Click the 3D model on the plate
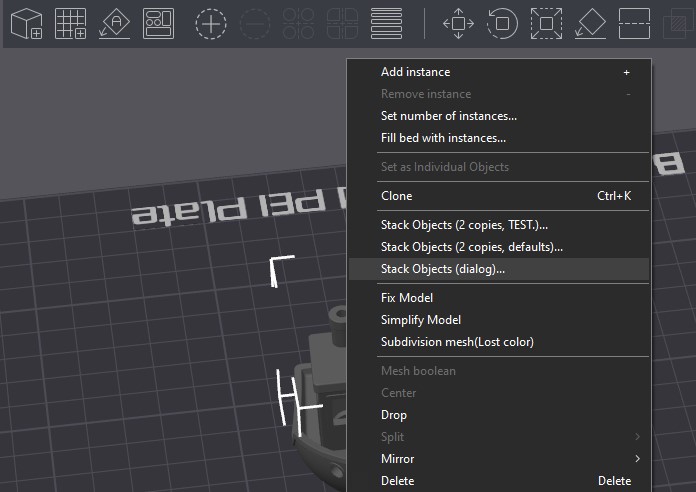Screen dimensions: 696x492 pos(322,400)
